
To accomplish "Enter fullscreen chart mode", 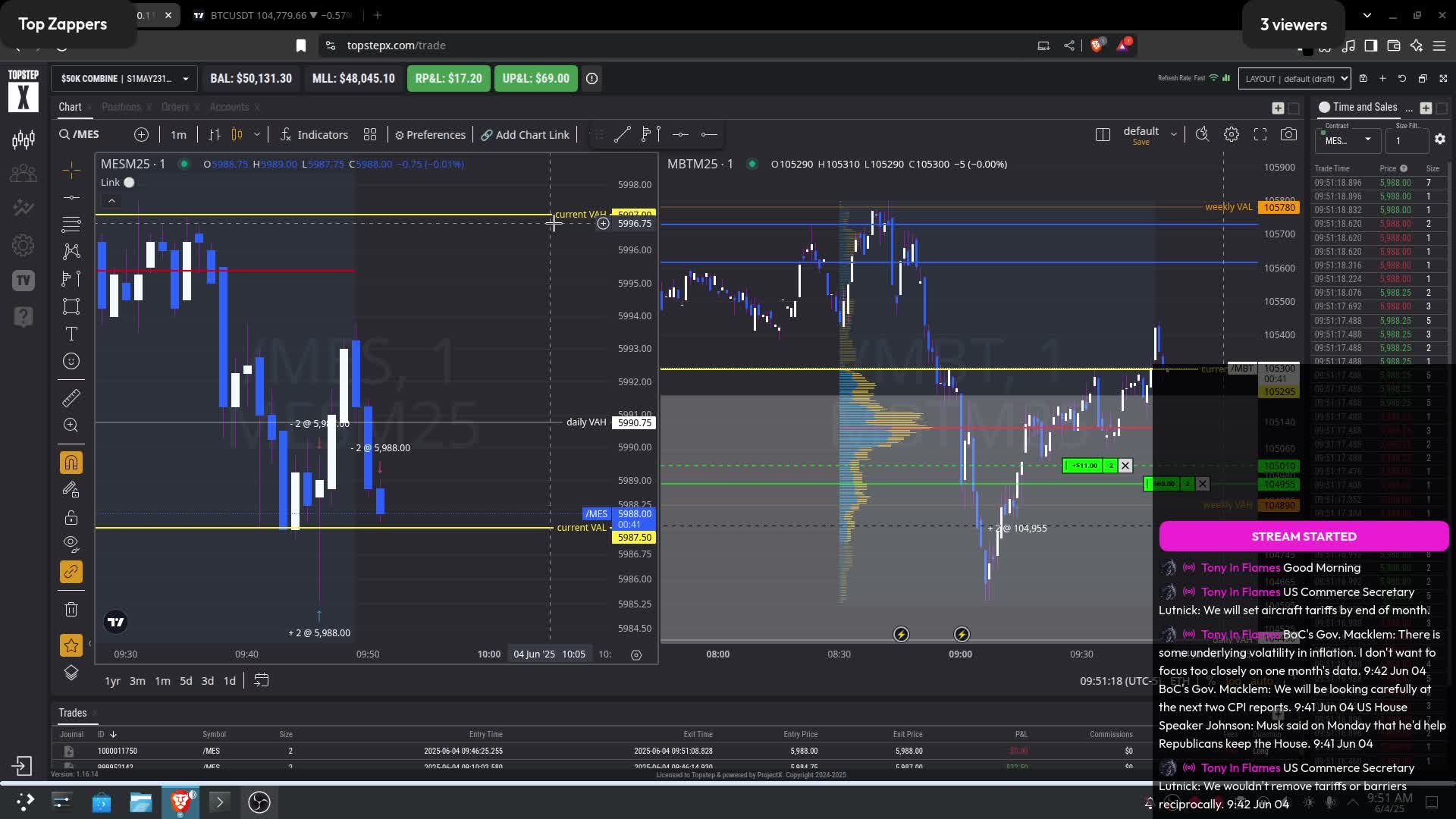I will 1260,134.
